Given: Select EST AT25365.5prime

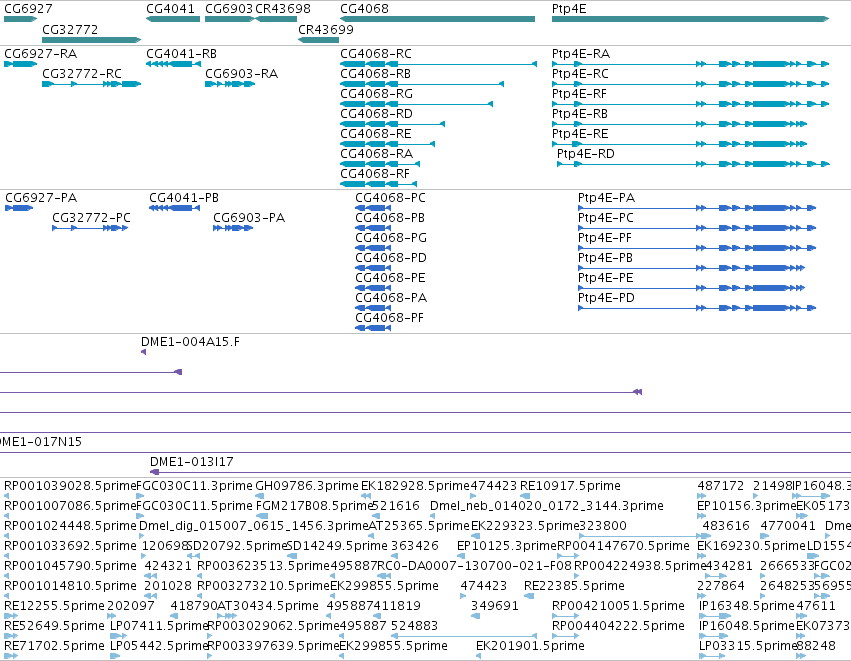Looking at the screenshot, I should [x=419, y=526].
